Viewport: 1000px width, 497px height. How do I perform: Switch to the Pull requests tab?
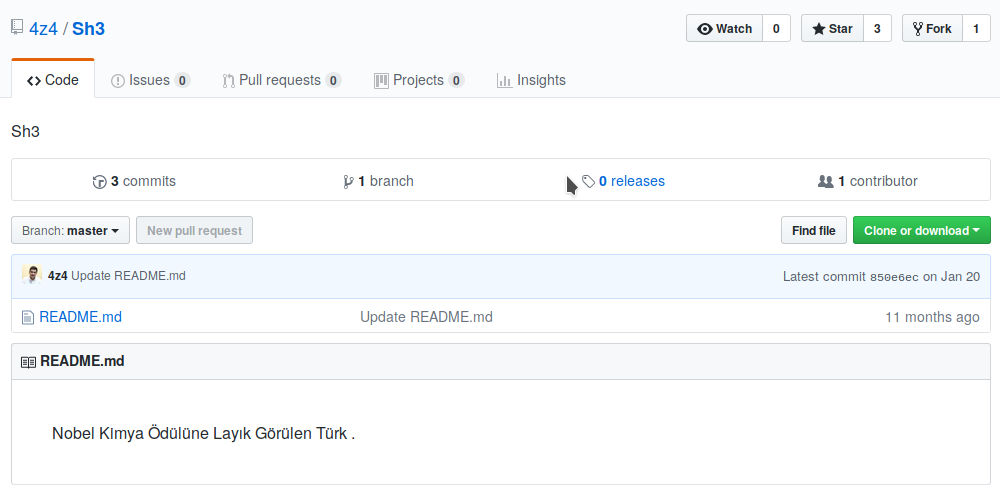tap(281, 80)
